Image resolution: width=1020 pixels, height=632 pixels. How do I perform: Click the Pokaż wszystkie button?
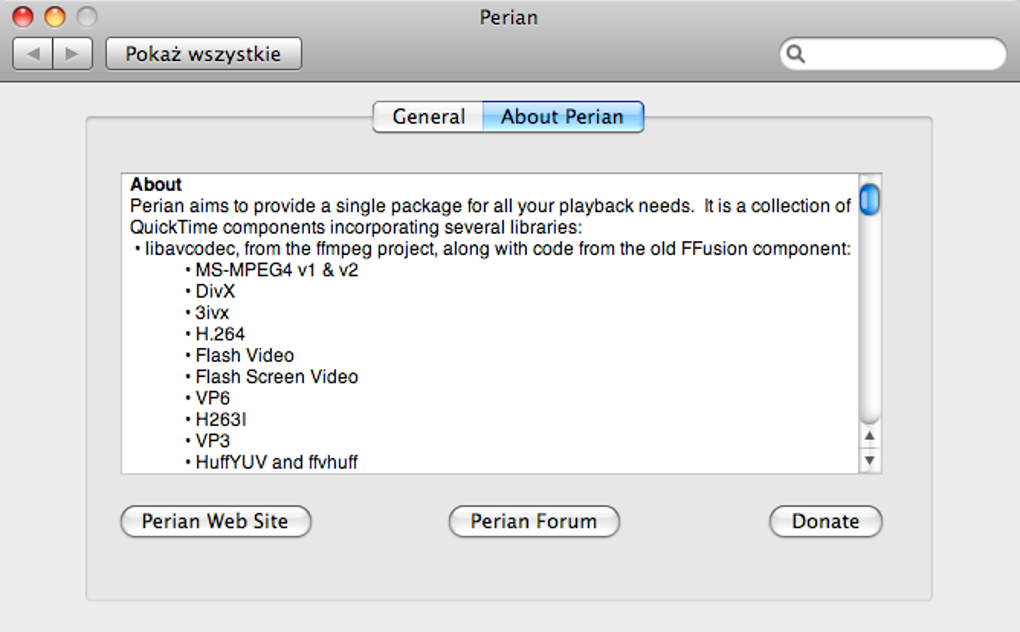point(203,54)
